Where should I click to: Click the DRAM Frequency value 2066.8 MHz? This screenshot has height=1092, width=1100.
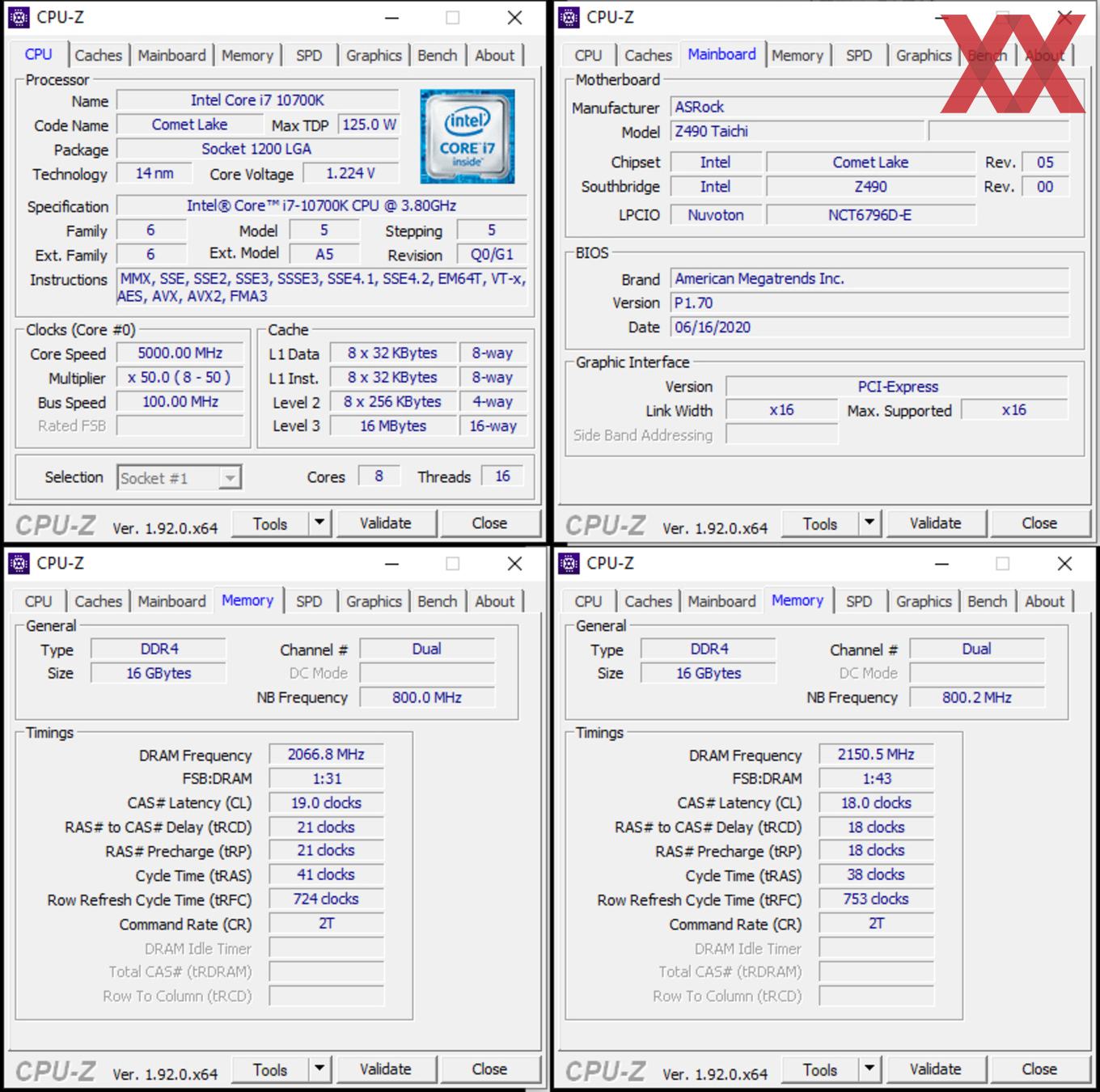point(326,755)
